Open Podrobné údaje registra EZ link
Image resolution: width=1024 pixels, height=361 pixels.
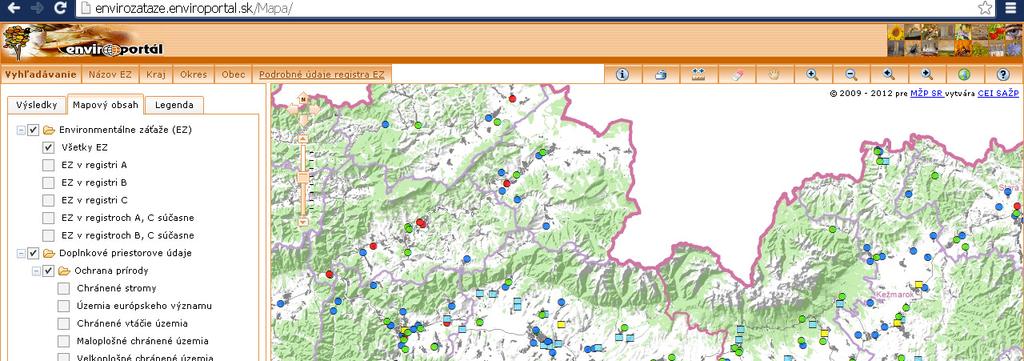click(x=322, y=74)
